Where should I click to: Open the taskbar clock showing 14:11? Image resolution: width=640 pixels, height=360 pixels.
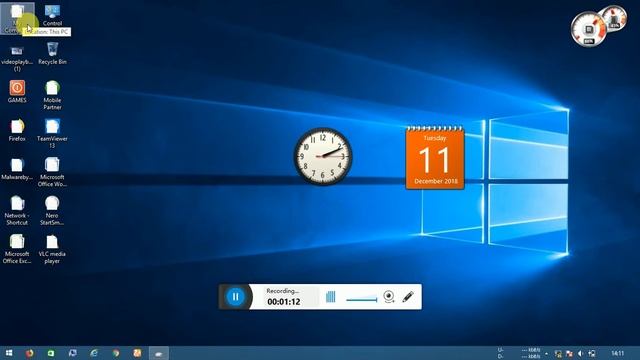tap(618, 353)
